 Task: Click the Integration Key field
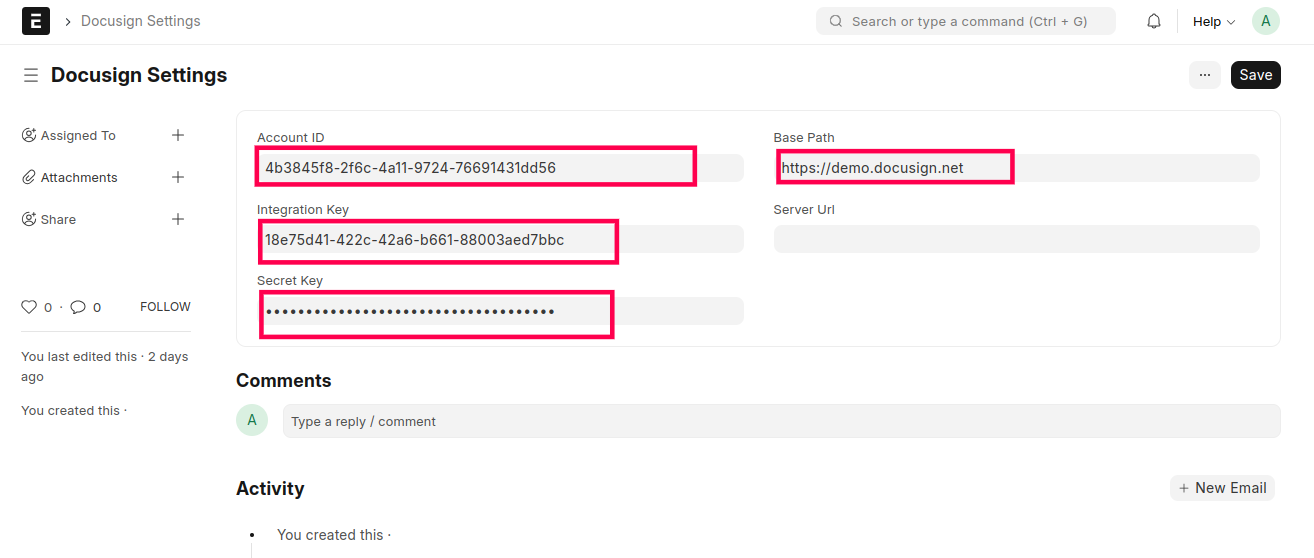500,239
